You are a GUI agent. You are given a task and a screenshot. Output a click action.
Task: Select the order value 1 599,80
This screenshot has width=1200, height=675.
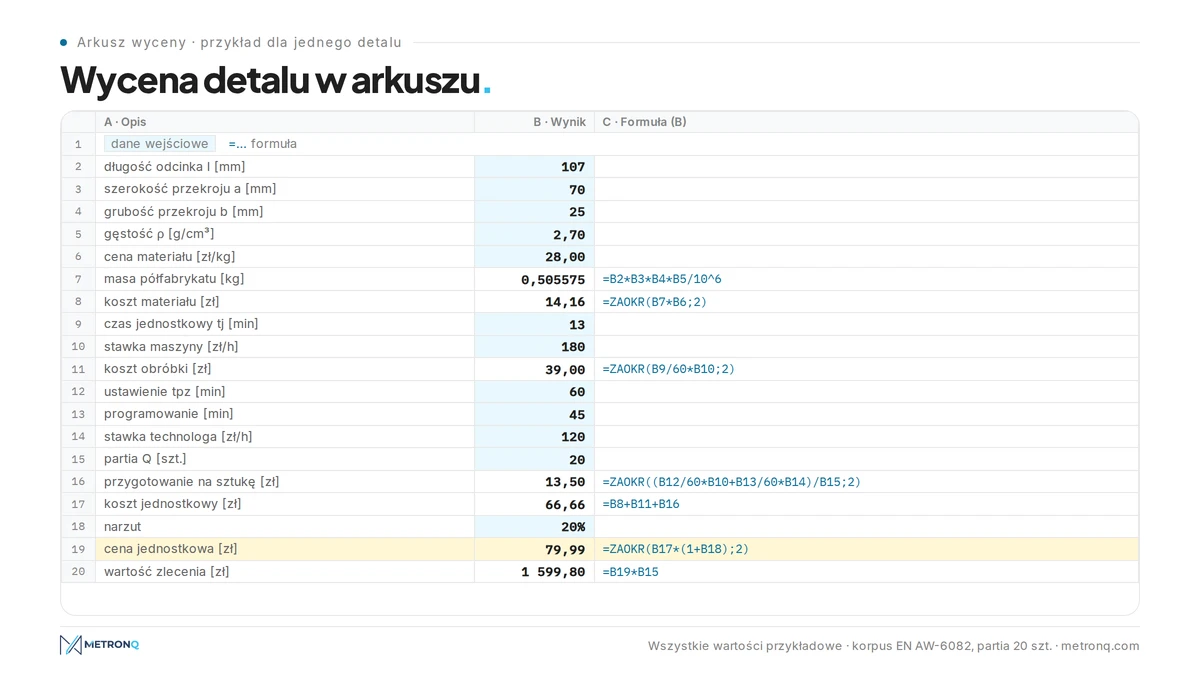coord(534,572)
